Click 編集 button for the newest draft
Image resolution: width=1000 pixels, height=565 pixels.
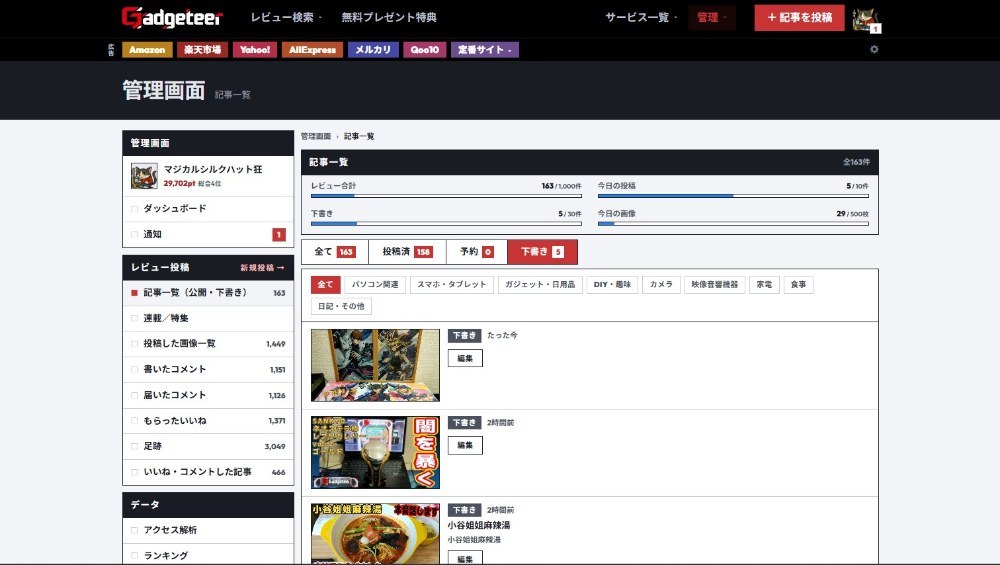click(x=465, y=358)
